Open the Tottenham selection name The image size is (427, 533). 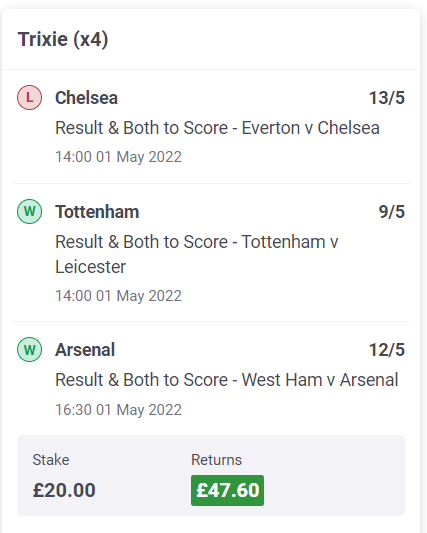[x=97, y=212]
